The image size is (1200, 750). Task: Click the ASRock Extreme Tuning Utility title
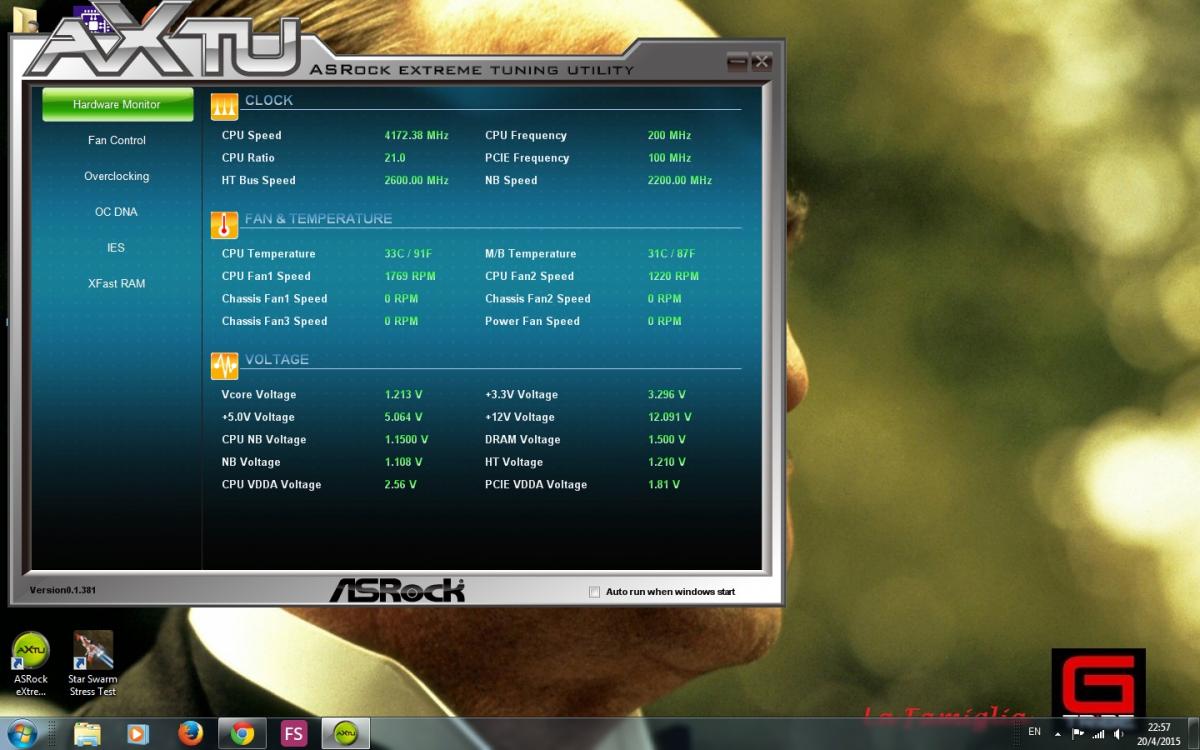click(472, 70)
